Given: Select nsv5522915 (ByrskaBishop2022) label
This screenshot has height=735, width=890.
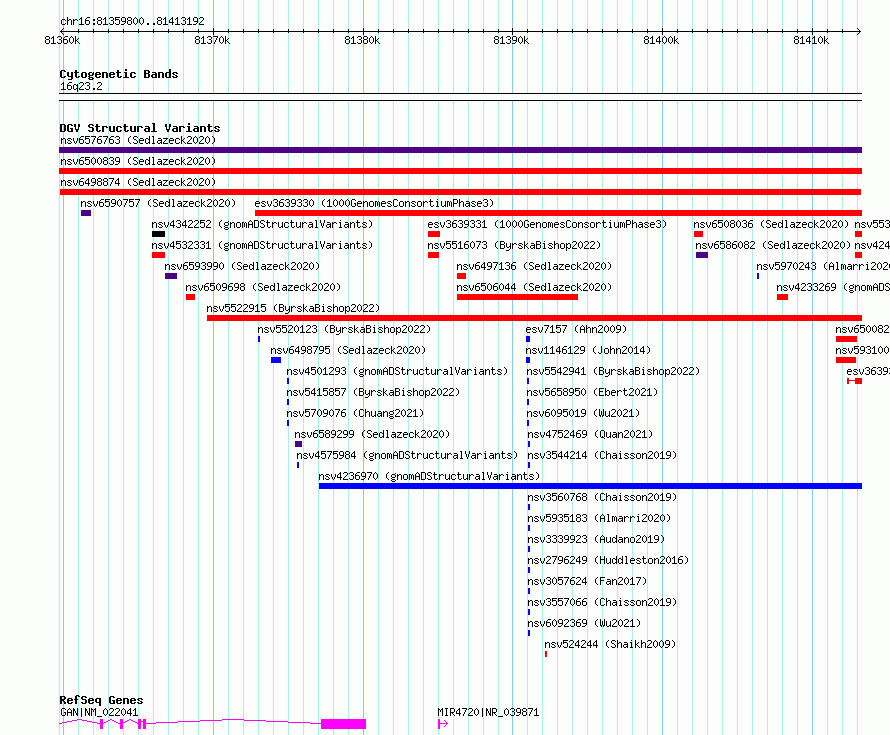Looking at the screenshot, I should (x=293, y=308).
